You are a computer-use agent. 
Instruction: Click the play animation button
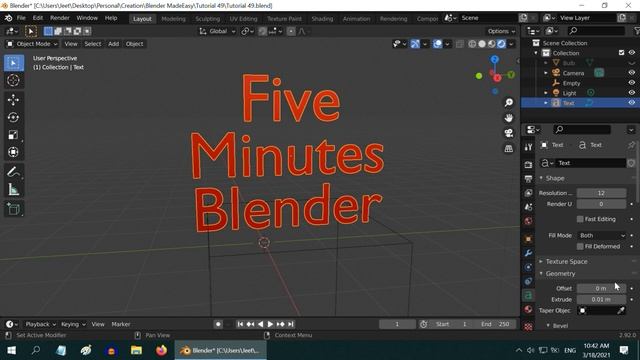click(x=270, y=324)
